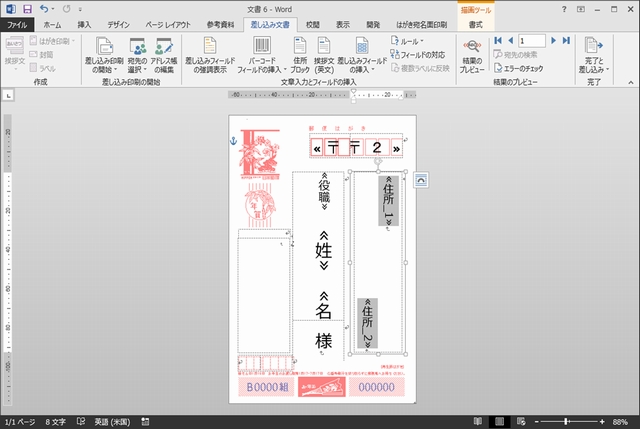The height and width of the screenshot is (429, 640).
Task: Open the ルール dropdown
Action: tap(407, 41)
